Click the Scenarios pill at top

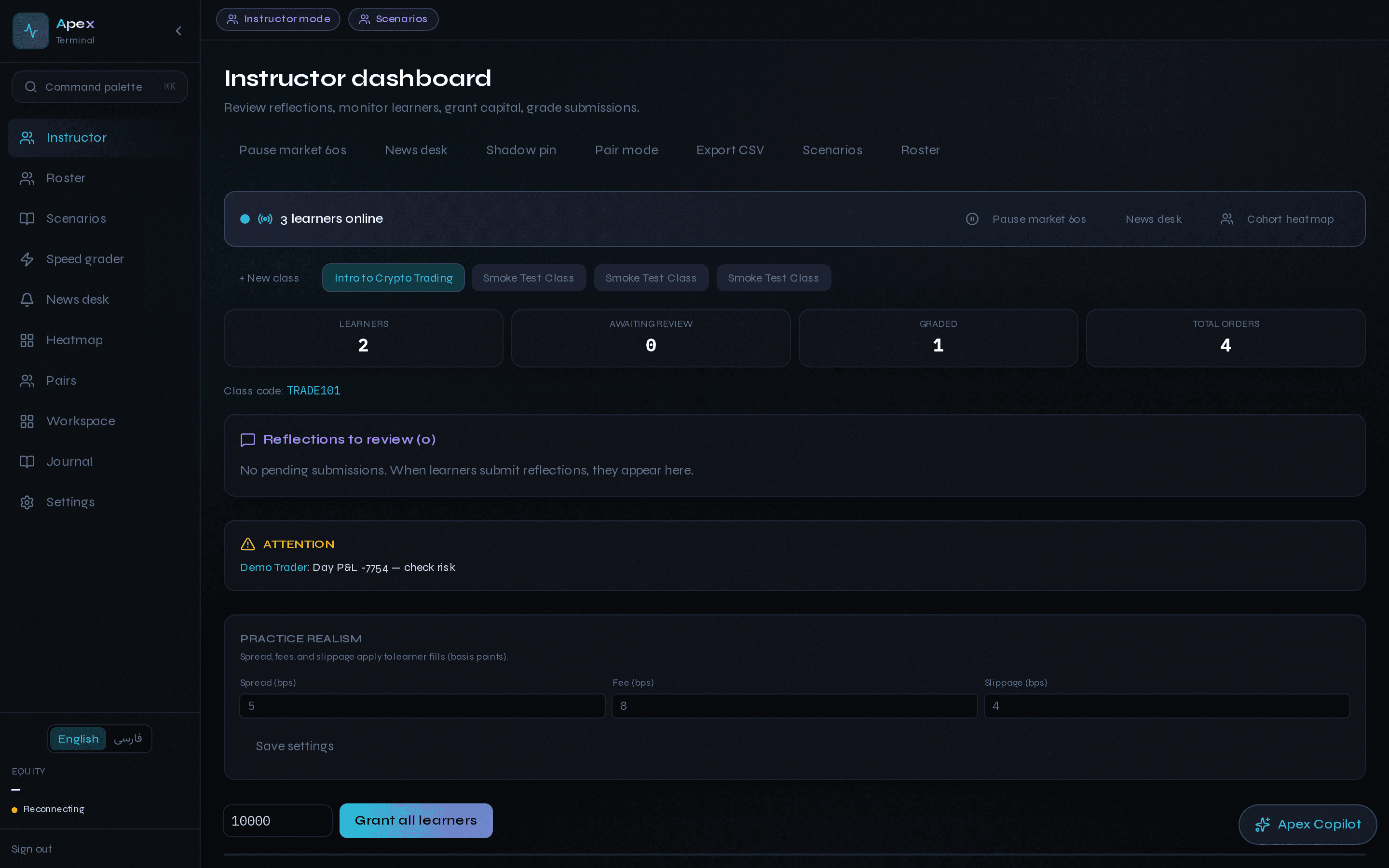393,19
